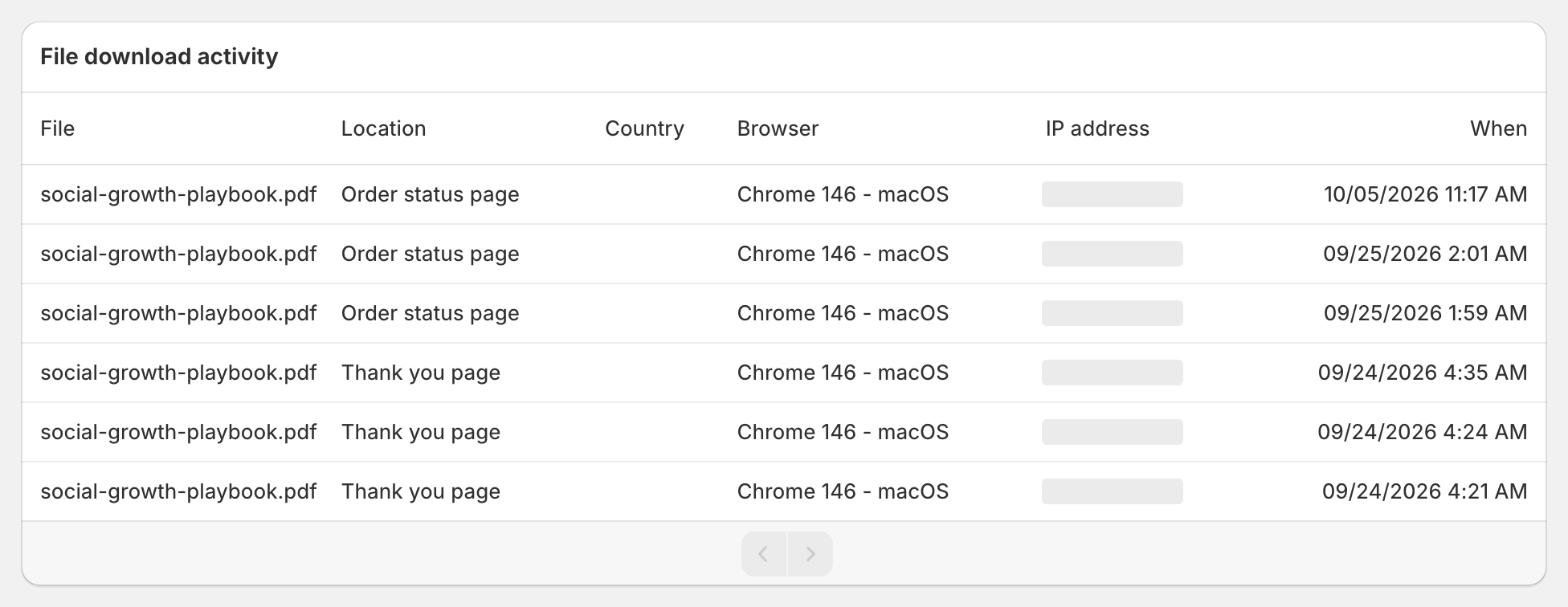Click Chrome 146 - macOS in 11:17 AM row

click(x=843, y=194)
